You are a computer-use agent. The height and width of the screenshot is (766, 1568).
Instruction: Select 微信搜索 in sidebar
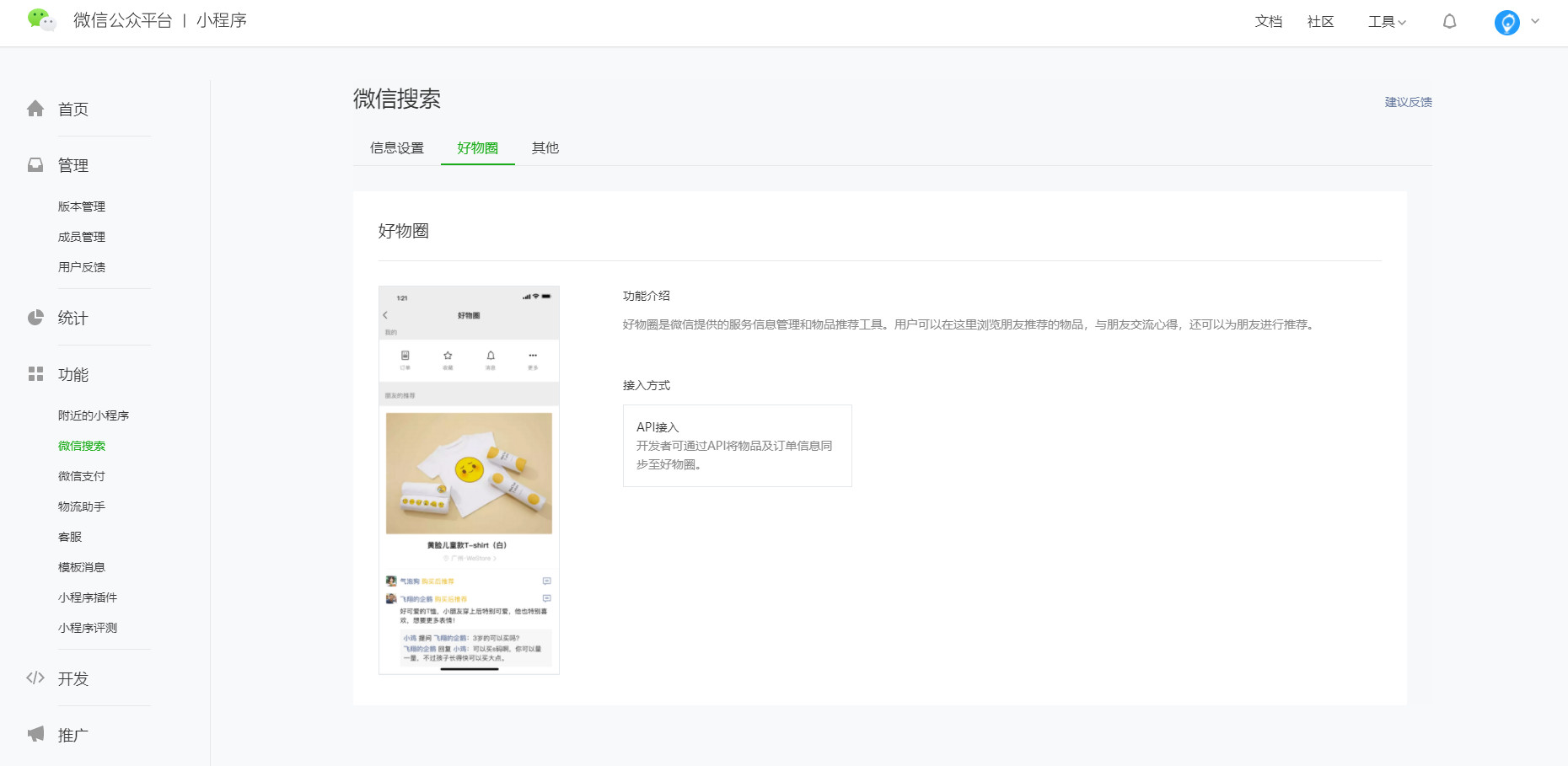click(82, 446)
